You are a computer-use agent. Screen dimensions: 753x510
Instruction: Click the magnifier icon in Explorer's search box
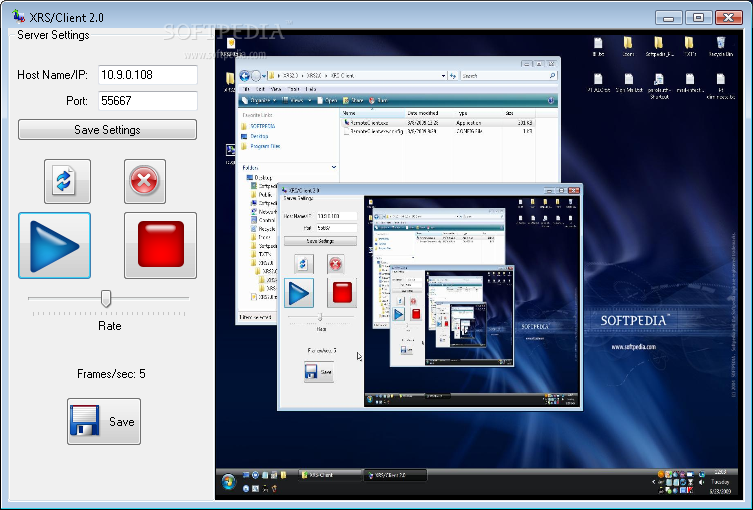click(552, 76)
